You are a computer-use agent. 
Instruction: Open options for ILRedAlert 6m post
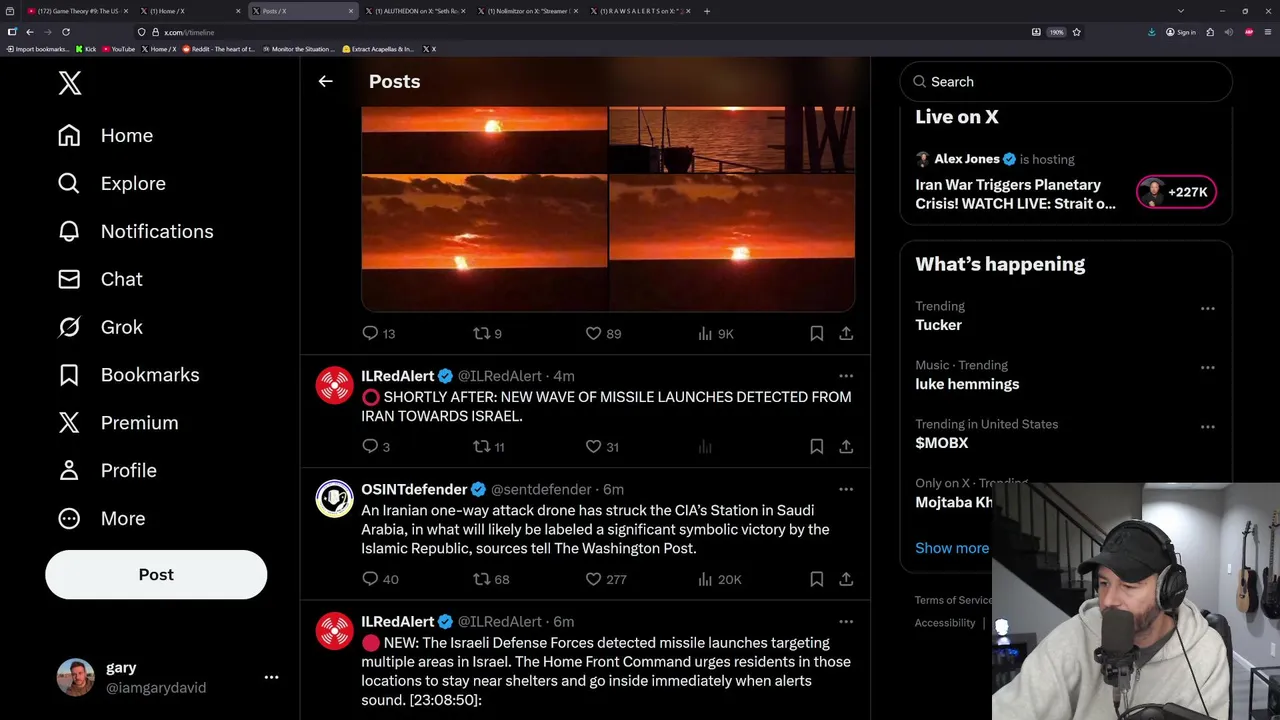tap(846, 622)
